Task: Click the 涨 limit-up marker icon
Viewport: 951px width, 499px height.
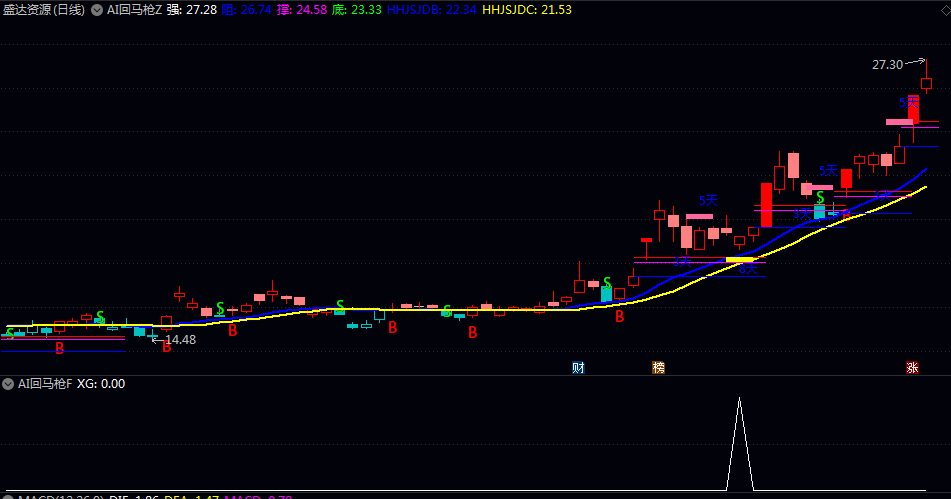Action: 912,367
